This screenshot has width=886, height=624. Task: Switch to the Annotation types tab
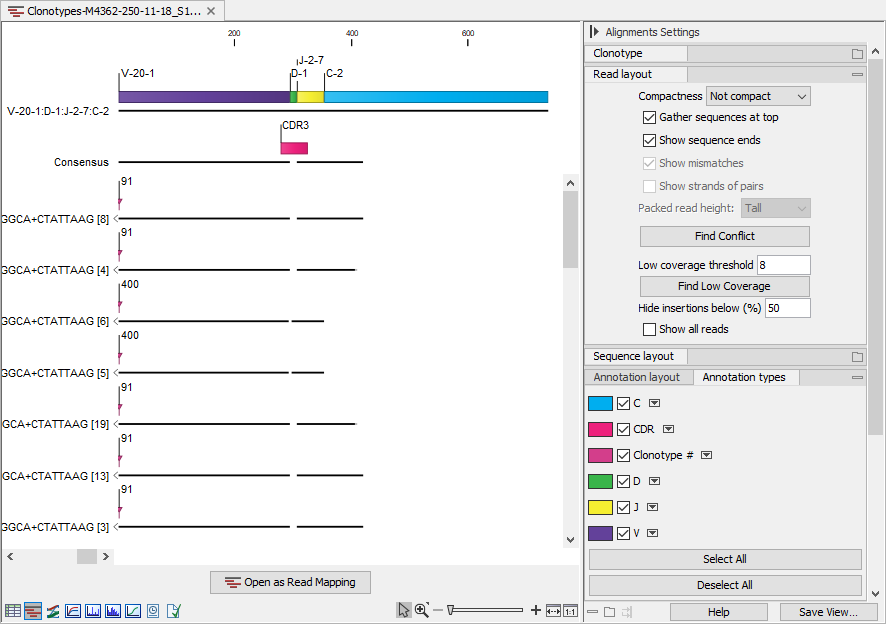tap(746, 377)
